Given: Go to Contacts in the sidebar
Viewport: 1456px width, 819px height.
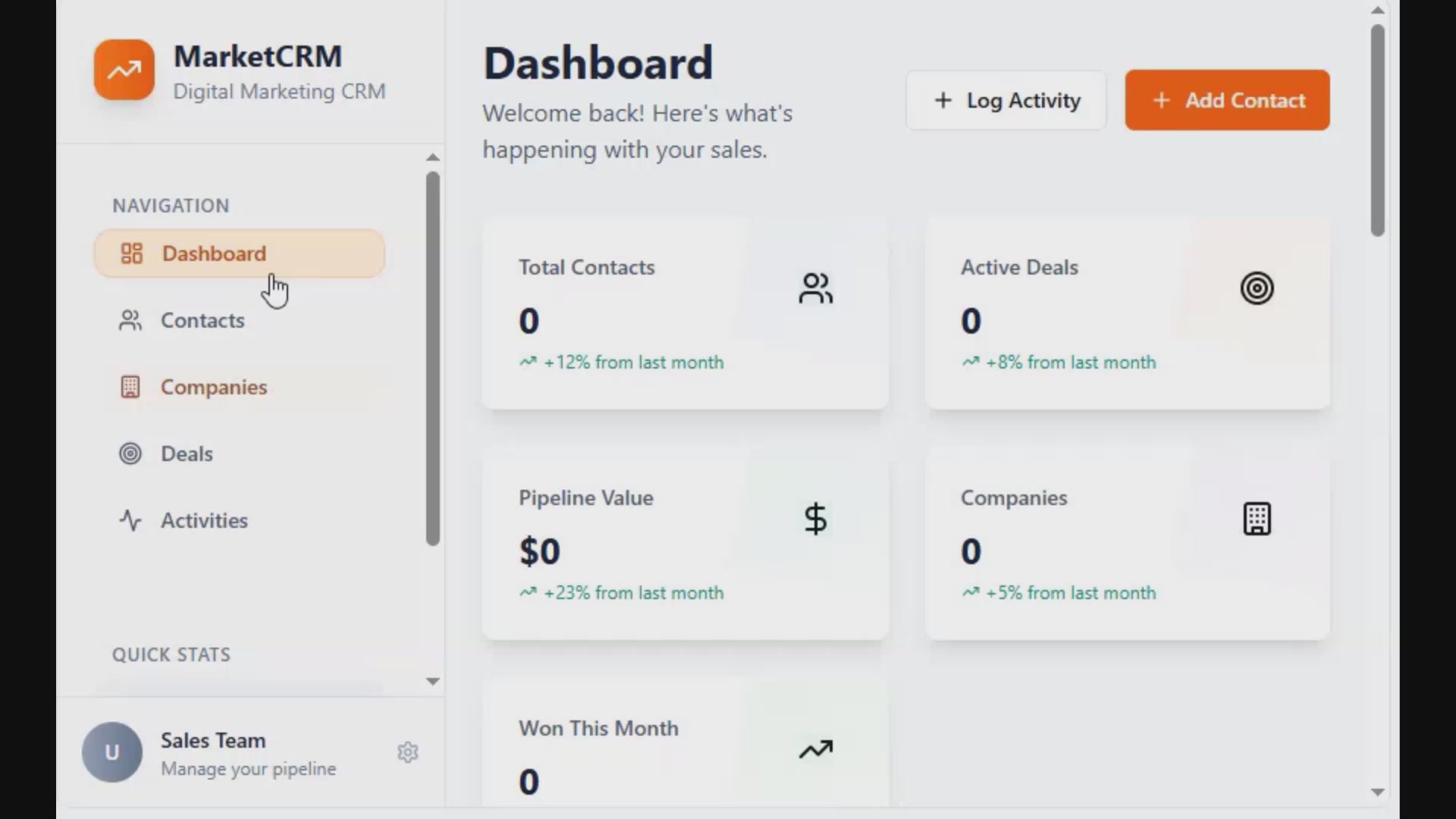Looking at the screenshot, I should click(202, 321).
